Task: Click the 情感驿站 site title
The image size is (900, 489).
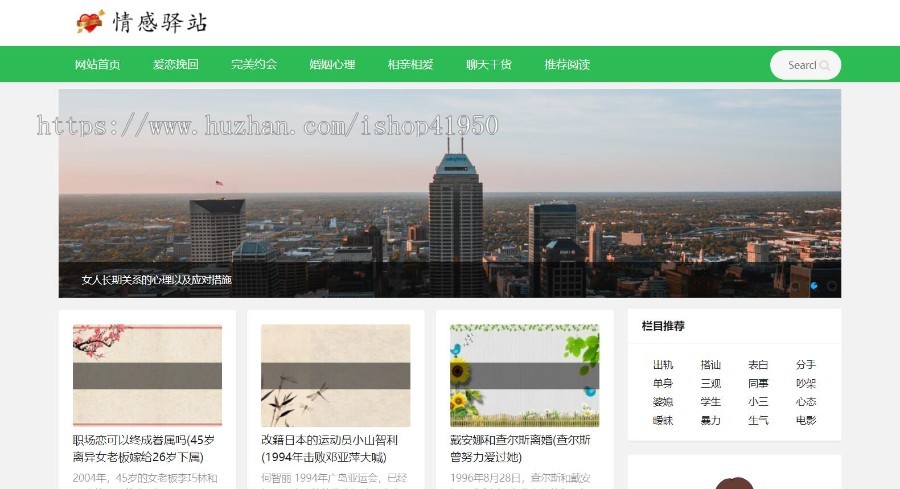Action: [160, 22]
